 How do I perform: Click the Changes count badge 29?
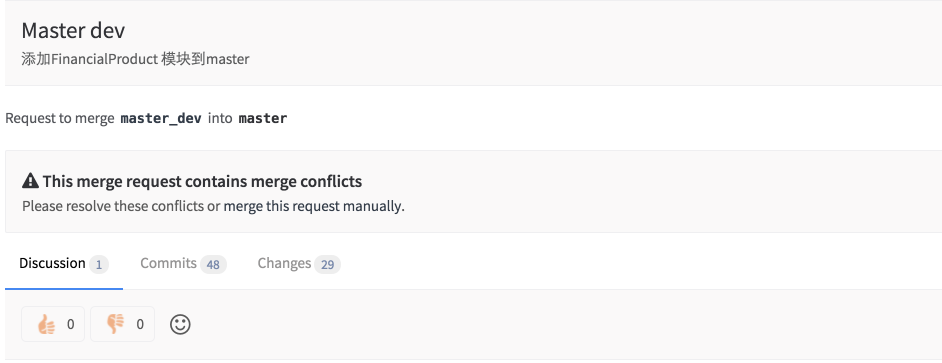[x=327, y=264]
